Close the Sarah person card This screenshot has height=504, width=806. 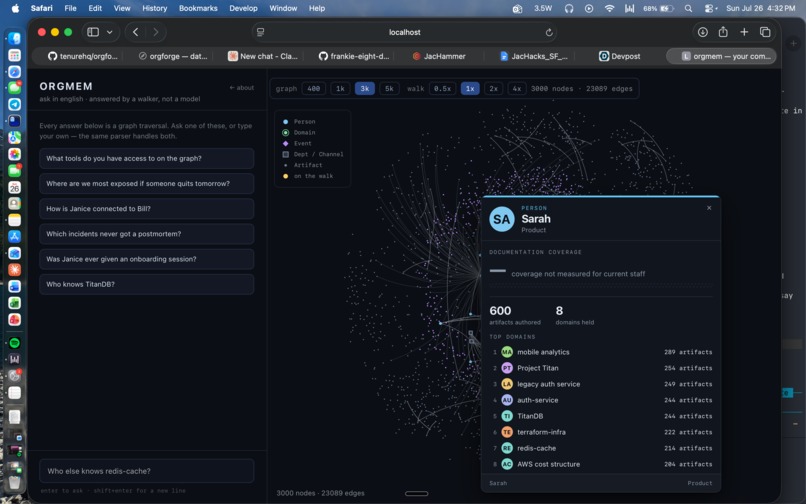(709, 208)
